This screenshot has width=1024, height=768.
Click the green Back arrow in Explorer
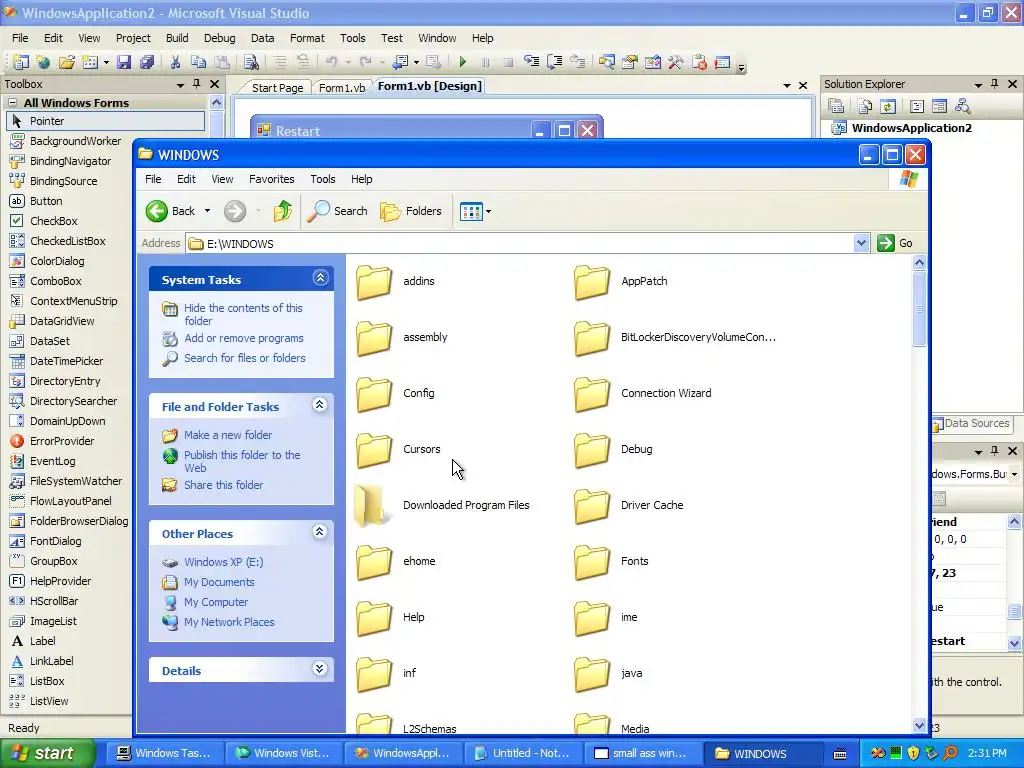click(x=157, y=211)
